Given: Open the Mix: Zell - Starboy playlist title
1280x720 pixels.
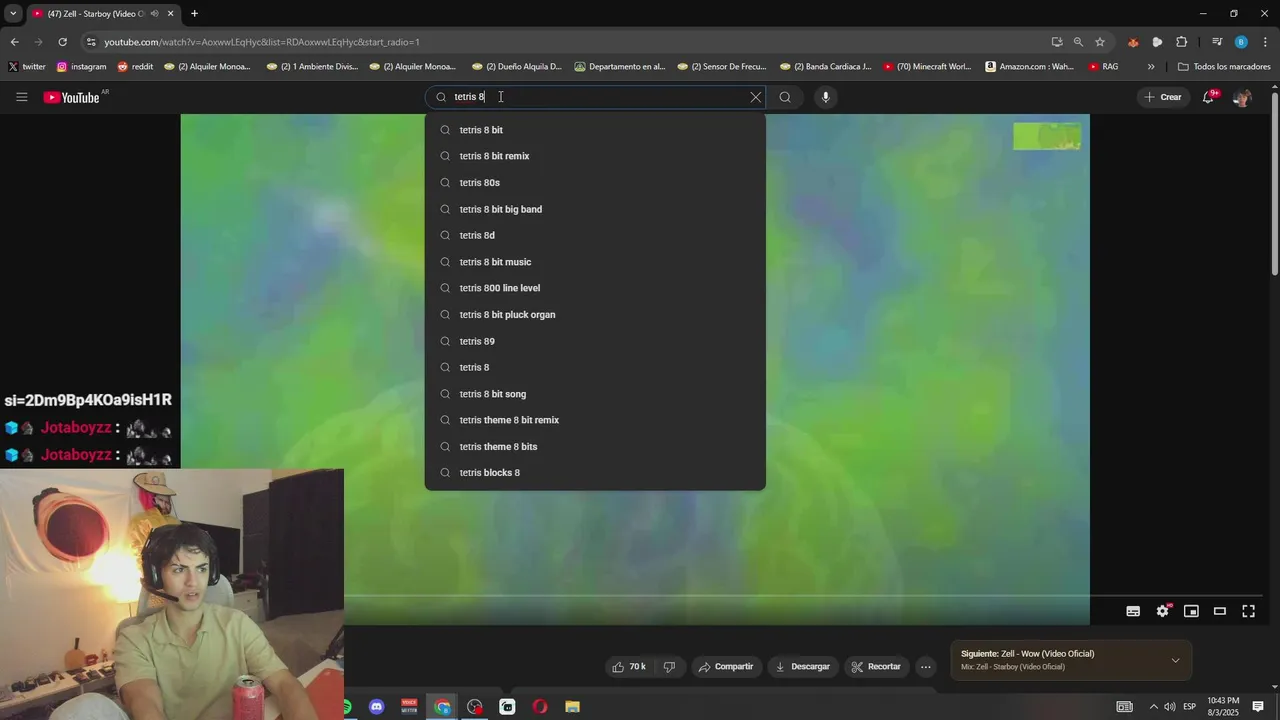Looking at the screenshot, I should coord(1013,667).
